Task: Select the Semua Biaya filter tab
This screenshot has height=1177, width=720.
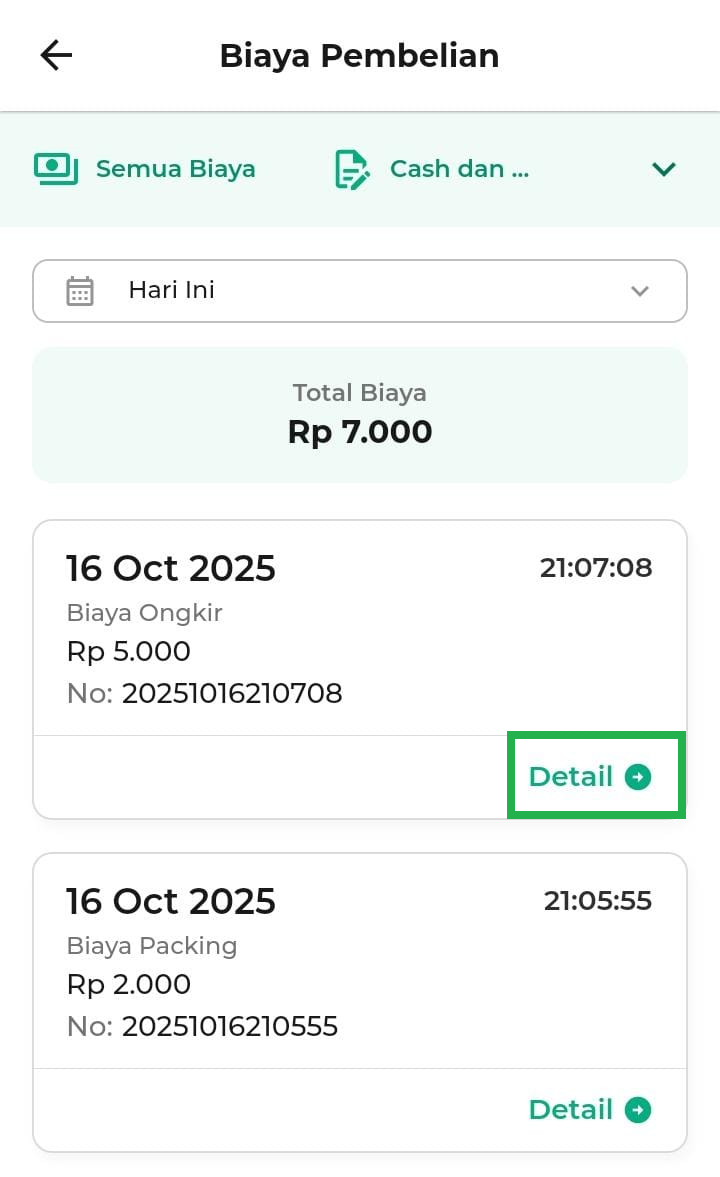Action: click(175, 169)
